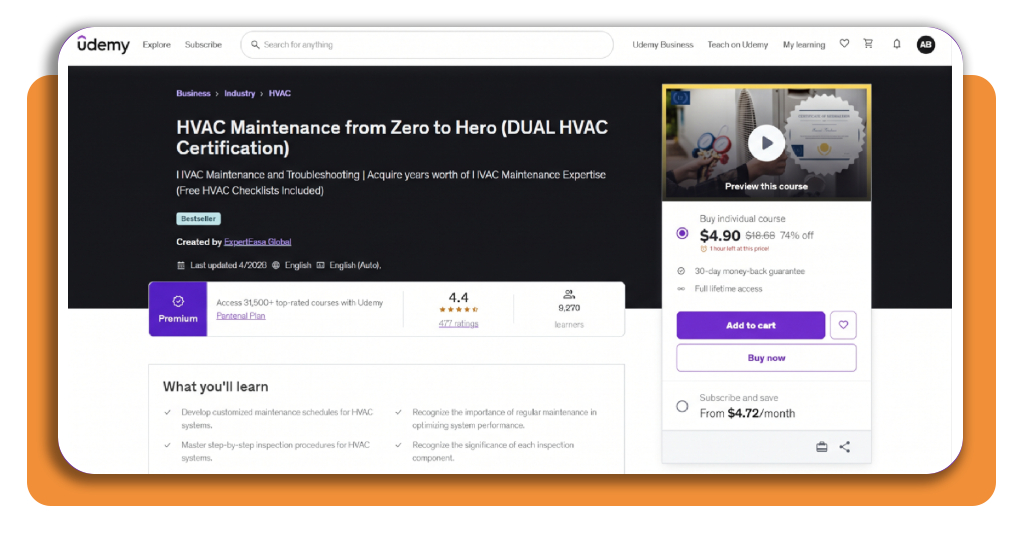This screenshot has height=536, width=1024.
Task: Open the Subscribe menu item
Action: (203, 44)
